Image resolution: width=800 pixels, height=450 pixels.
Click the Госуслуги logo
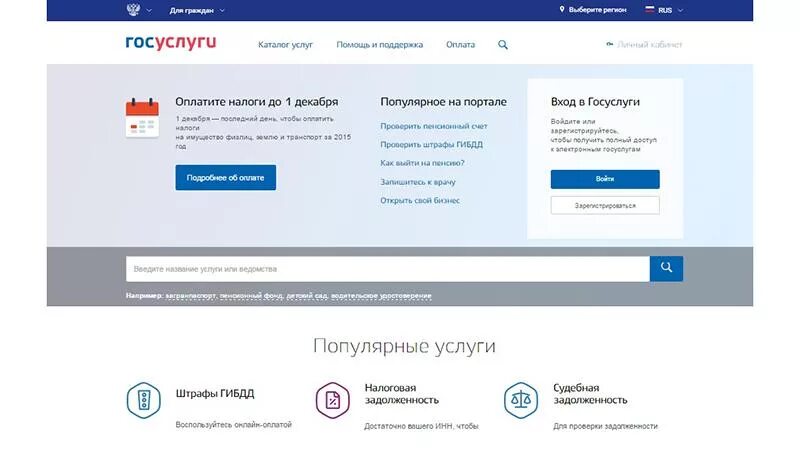click(x=171, y=43)
